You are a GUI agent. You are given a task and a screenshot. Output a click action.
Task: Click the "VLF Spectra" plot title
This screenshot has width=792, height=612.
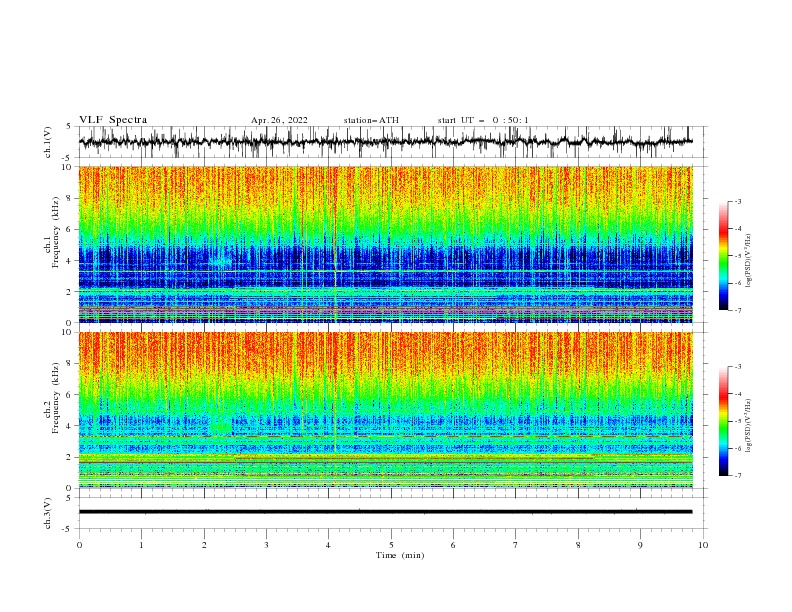113,120
